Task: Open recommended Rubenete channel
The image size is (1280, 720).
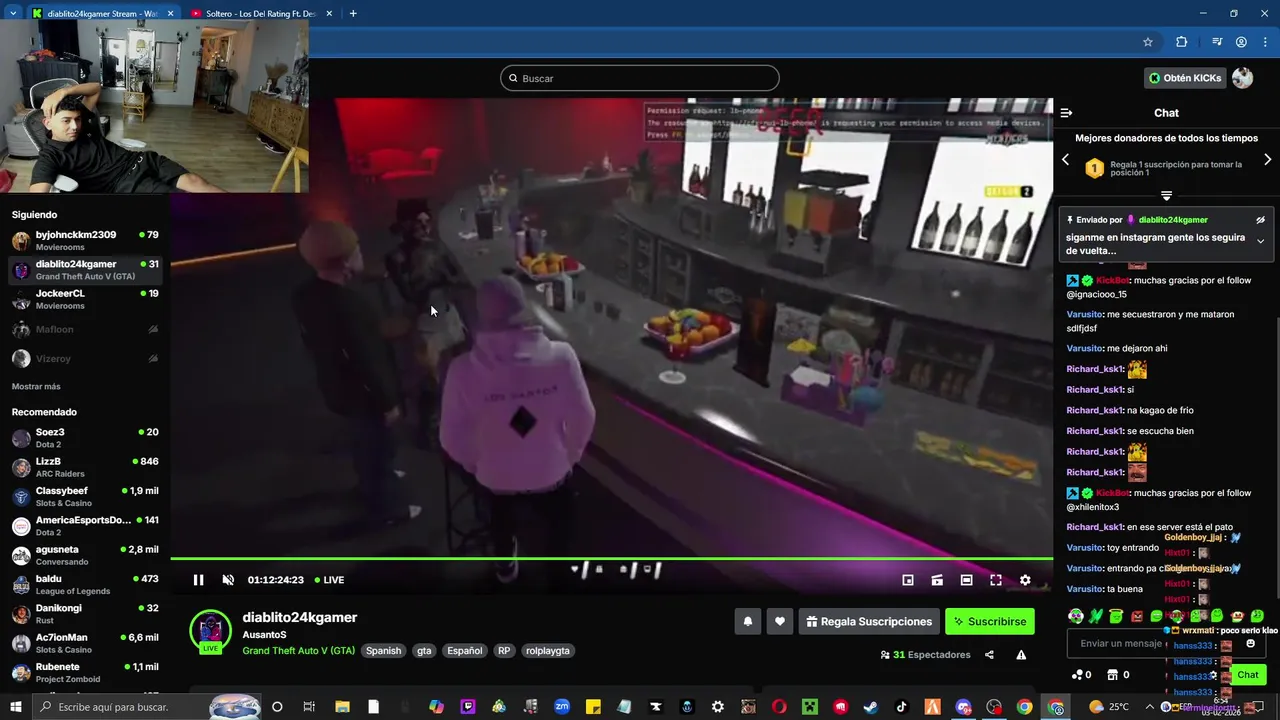Action: (x=85, y=672)
